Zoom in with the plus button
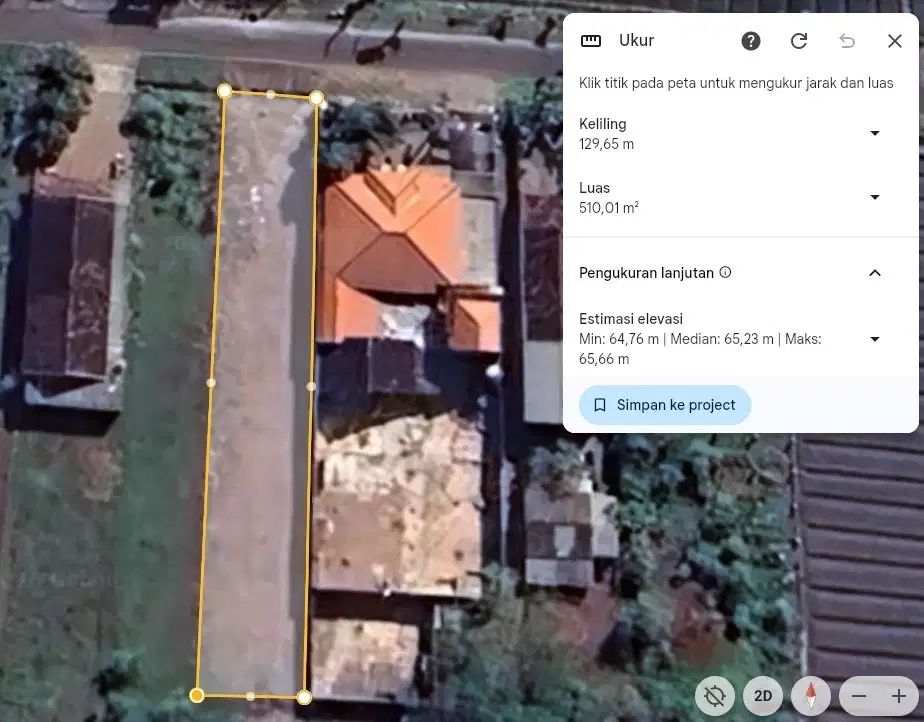The width and height of the screenshot is (924, 722). [x=898, y=696]
